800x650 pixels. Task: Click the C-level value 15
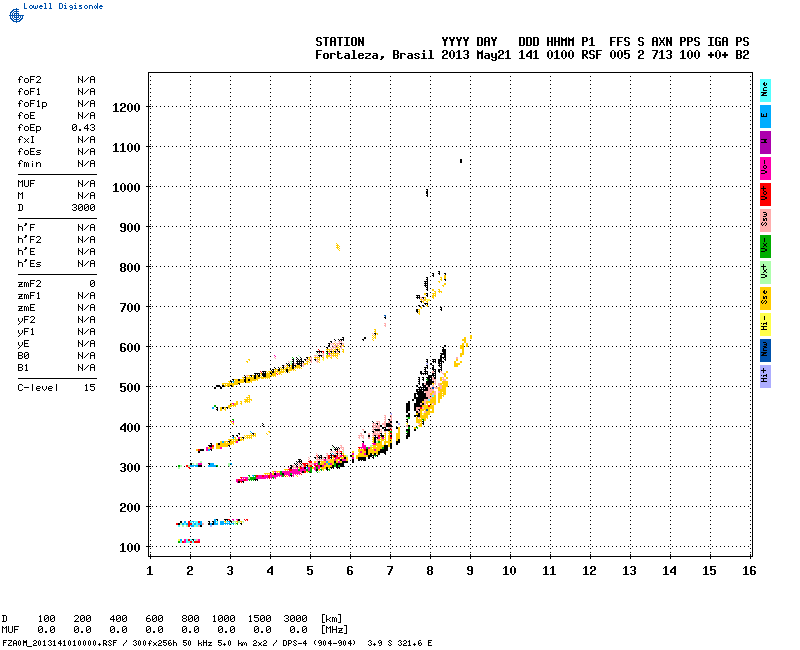(89, 388)
